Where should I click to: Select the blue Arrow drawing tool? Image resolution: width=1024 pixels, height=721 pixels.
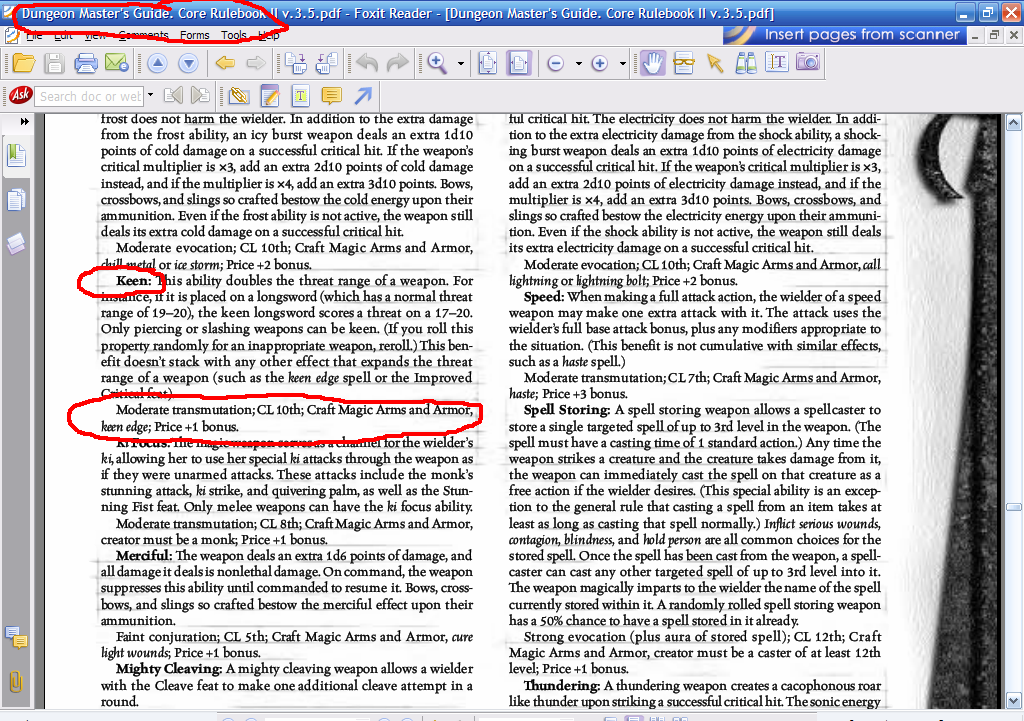point(363,96)
